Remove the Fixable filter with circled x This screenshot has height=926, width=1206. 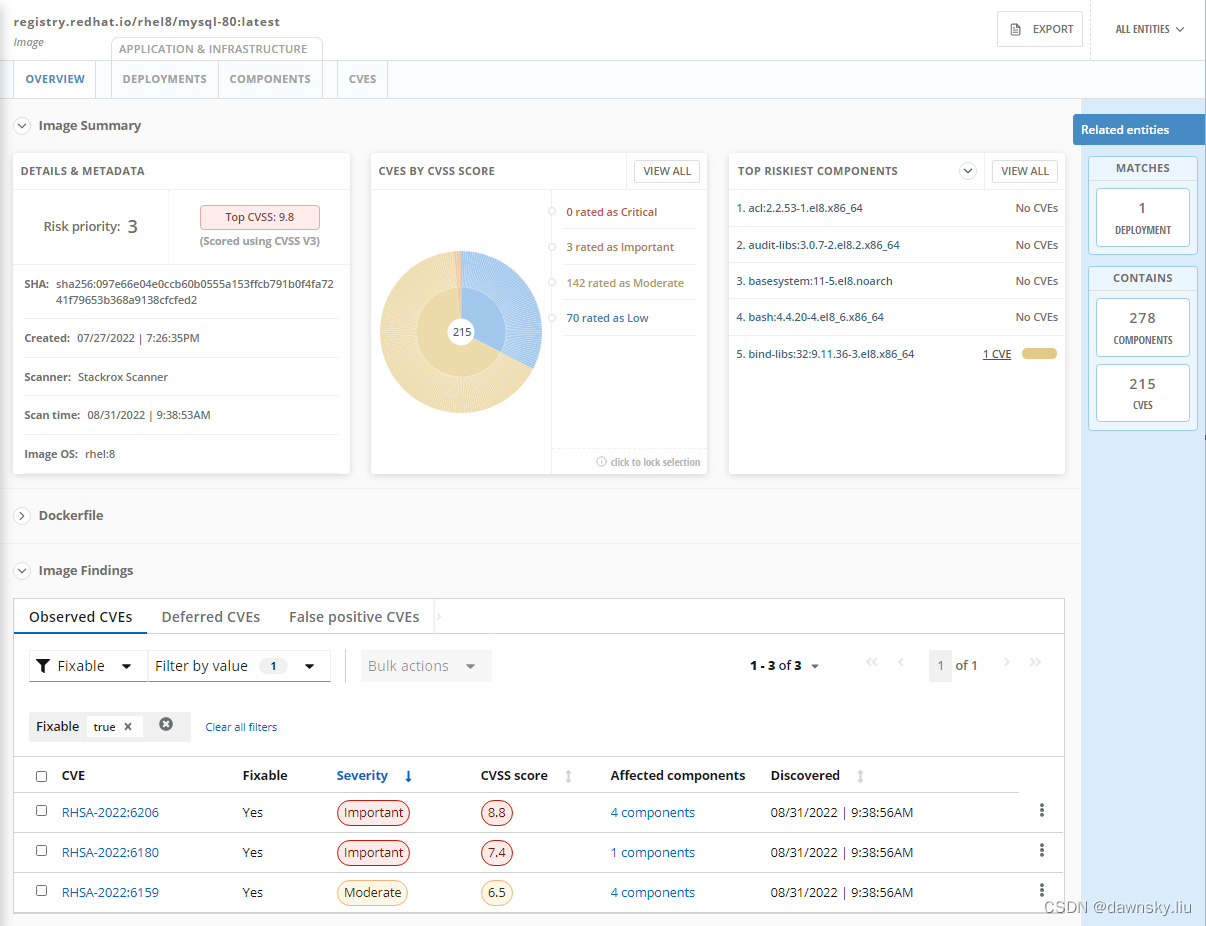(x=166, y=725)
